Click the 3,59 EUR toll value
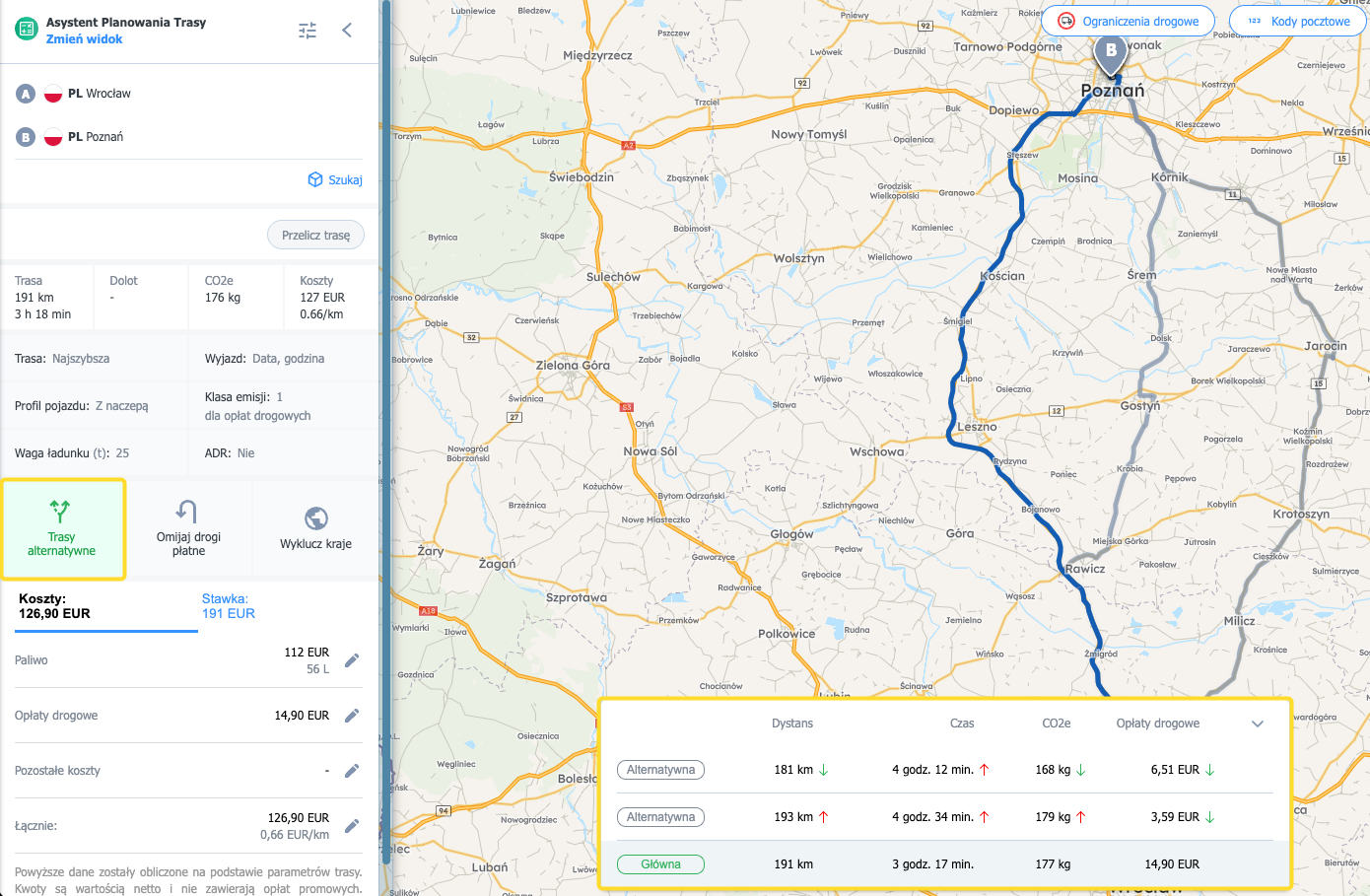 [1175, 817]
